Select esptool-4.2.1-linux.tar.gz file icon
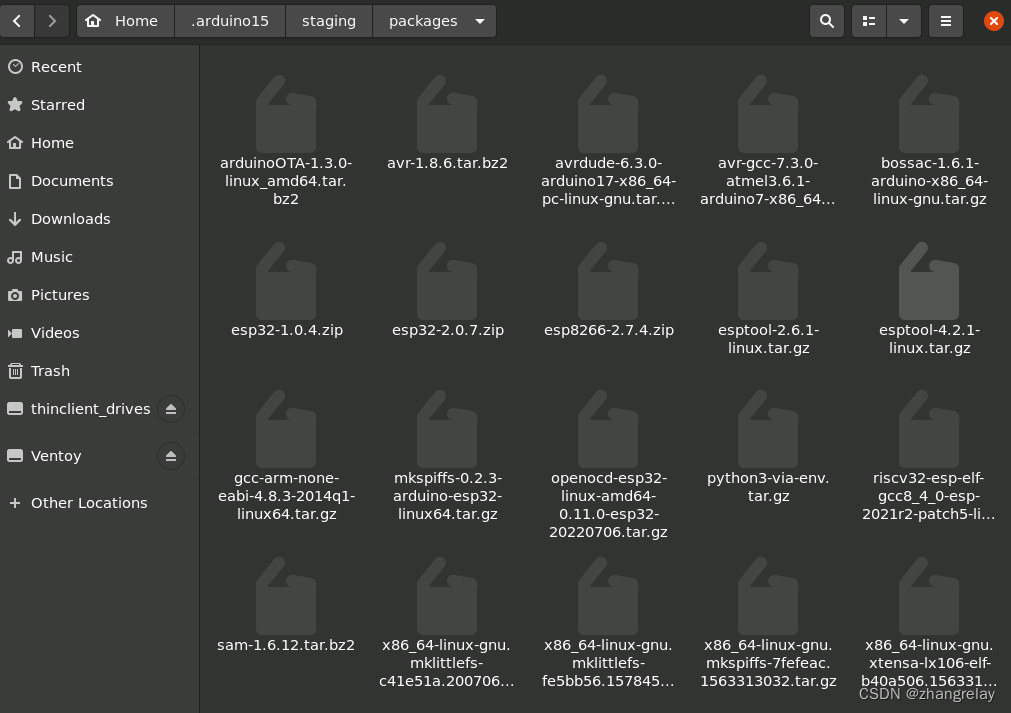Image resolution: width=1011 pixels, height=713 pixels. 929,281
